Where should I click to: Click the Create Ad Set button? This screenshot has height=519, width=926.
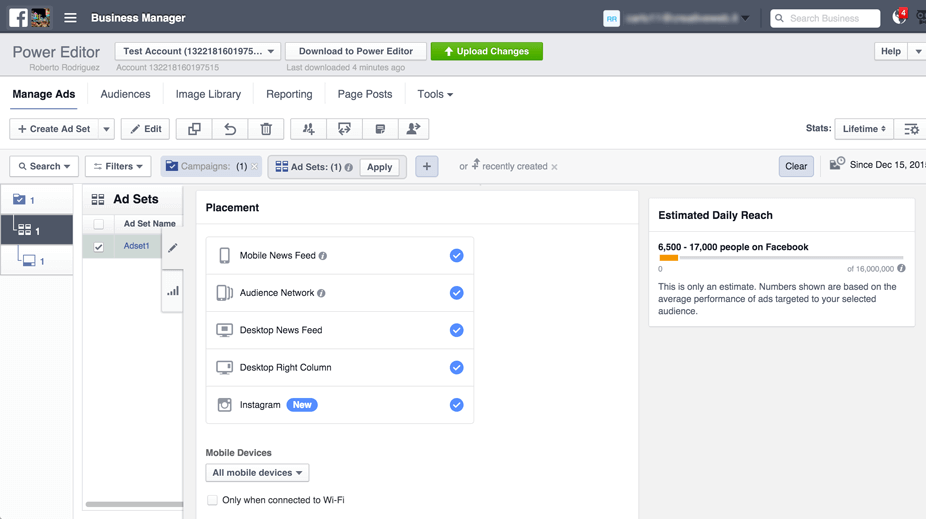click(54, 129)
